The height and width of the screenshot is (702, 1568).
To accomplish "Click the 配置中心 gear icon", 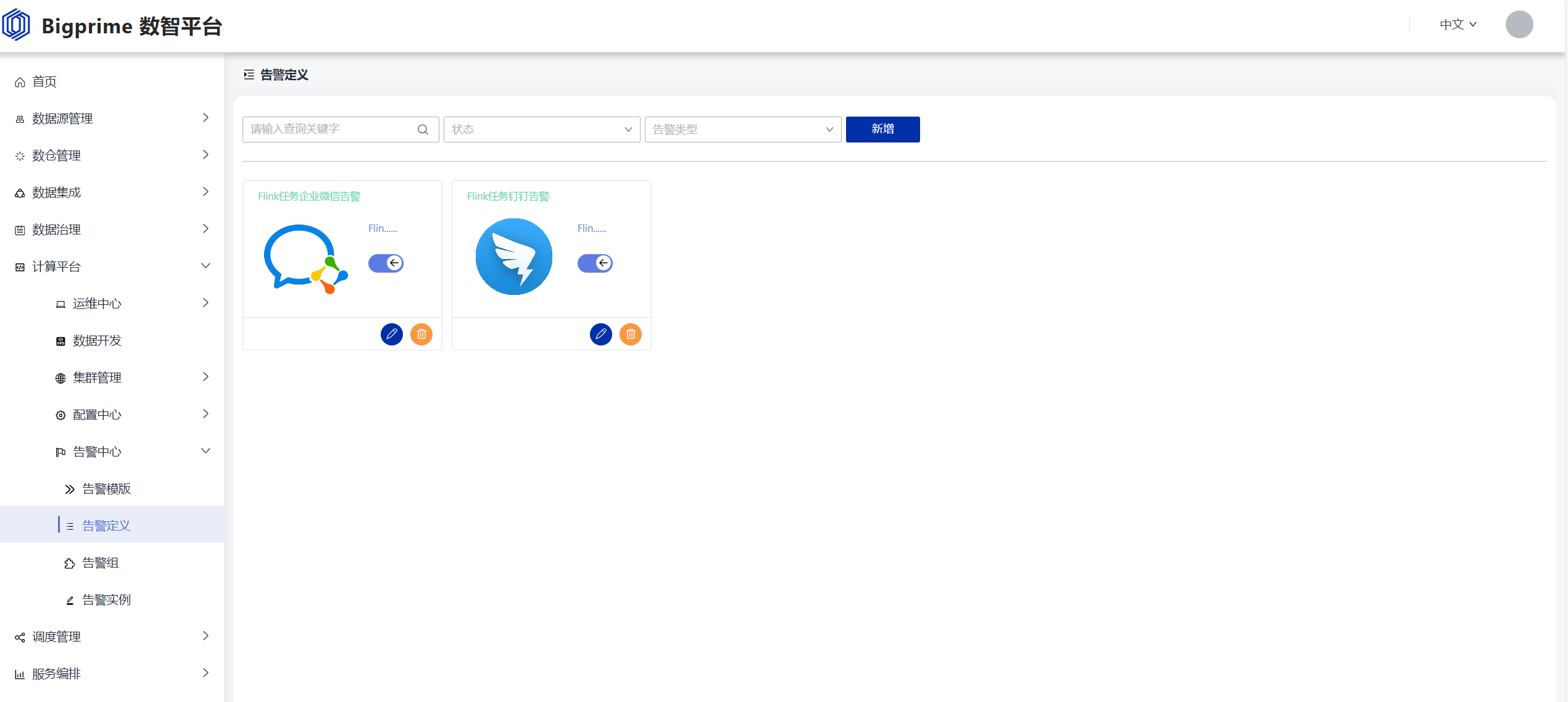I will [x=60, y=415].
